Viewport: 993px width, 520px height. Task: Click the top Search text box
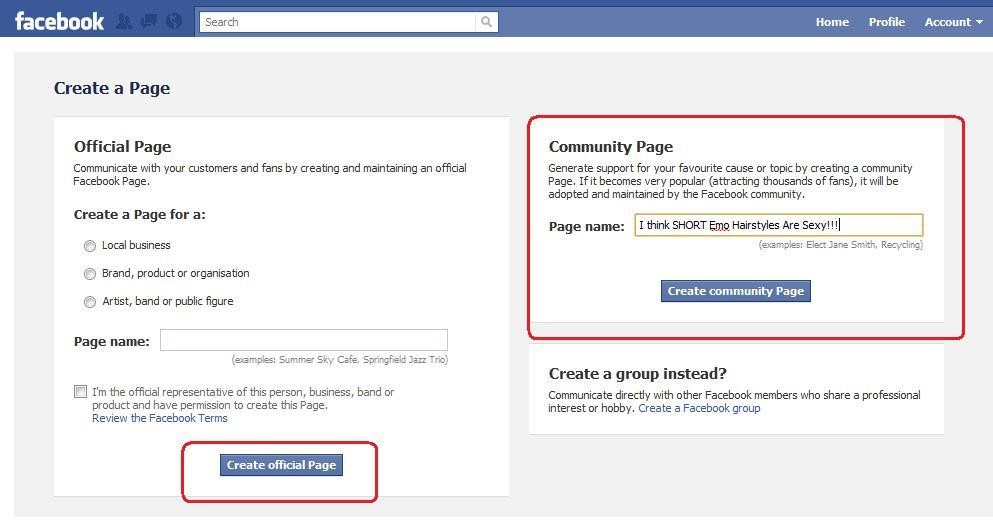point(337,22)
